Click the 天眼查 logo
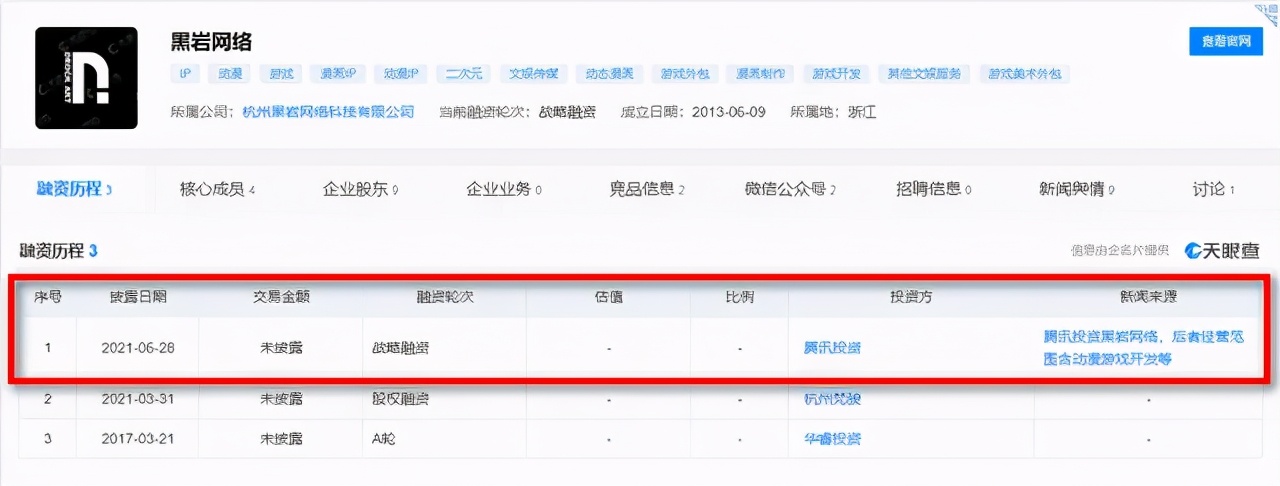This screenshot has width=1280, height=486. 1222,251
